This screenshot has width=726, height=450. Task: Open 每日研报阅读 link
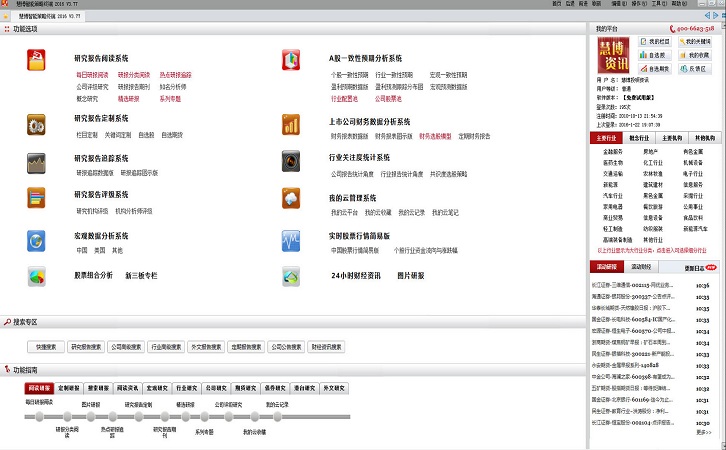92,75
